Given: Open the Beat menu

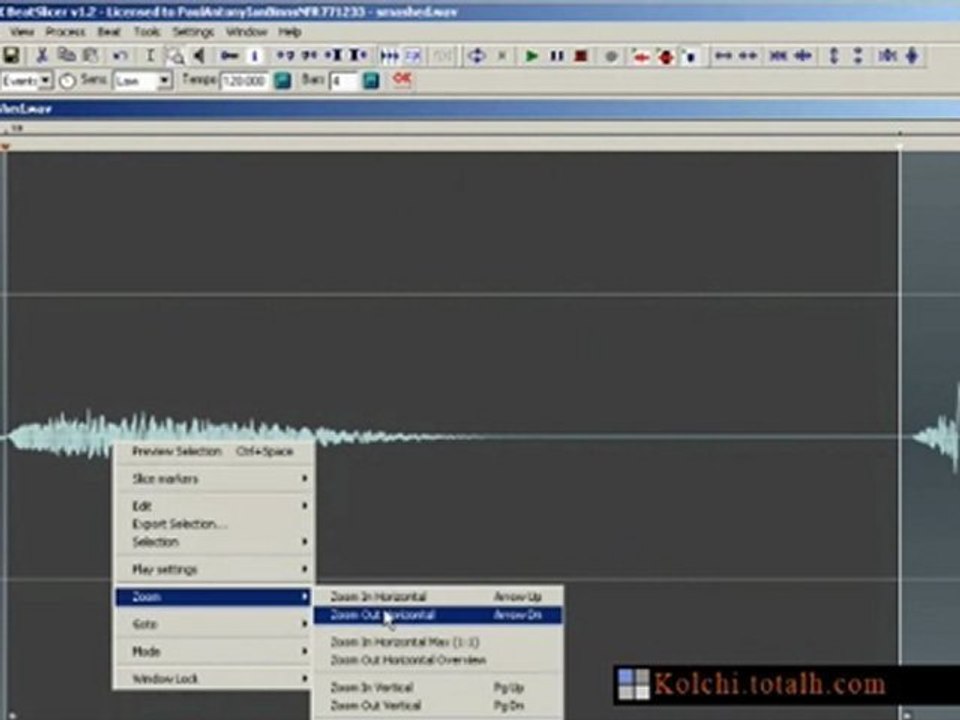Looking at the screenshot, I should pyautogui.click(x=109, y=31).
